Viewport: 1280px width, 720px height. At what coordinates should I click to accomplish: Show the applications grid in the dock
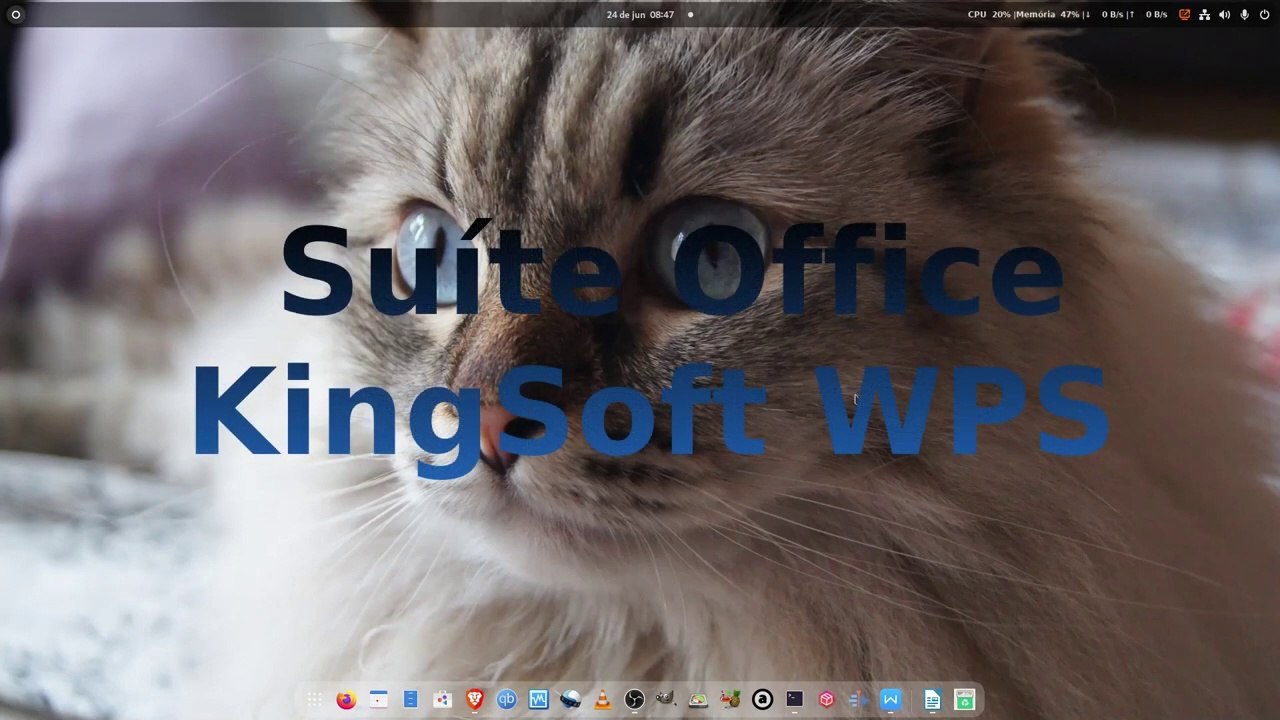(314, 700)
